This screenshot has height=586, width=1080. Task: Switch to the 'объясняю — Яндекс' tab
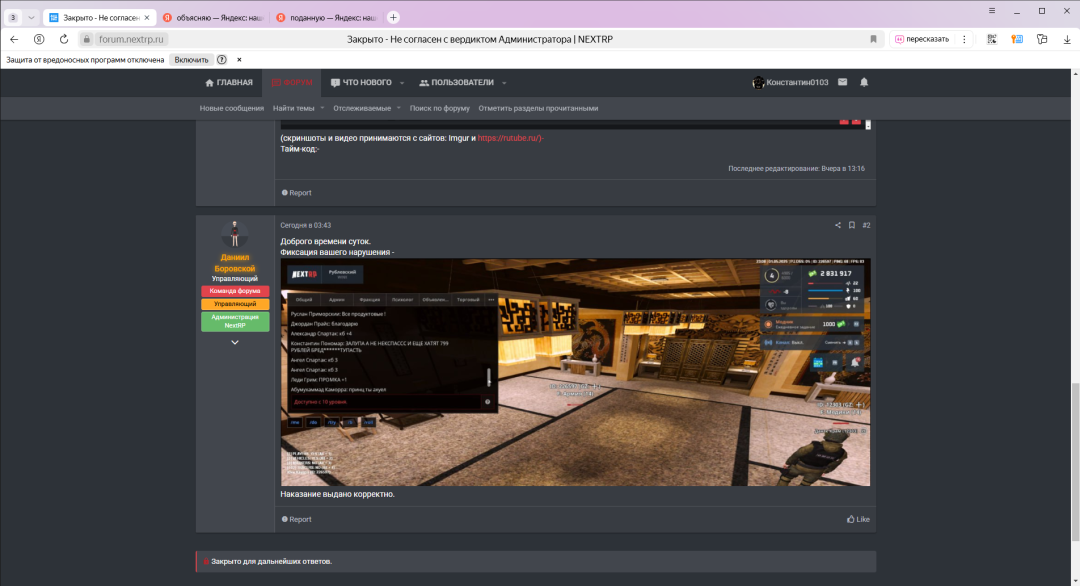point(213,17)
